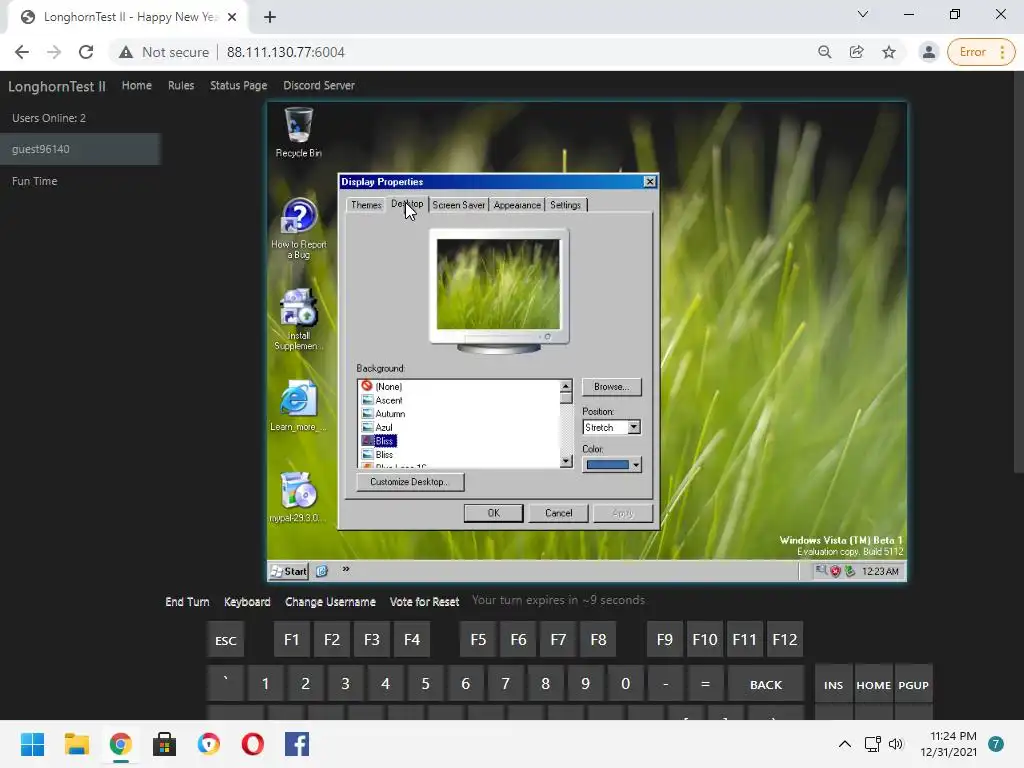Open Learn_more Internet Explorer shortcut
The height and width of the screenshot is (768, 1024).
[x=298, y=406]
